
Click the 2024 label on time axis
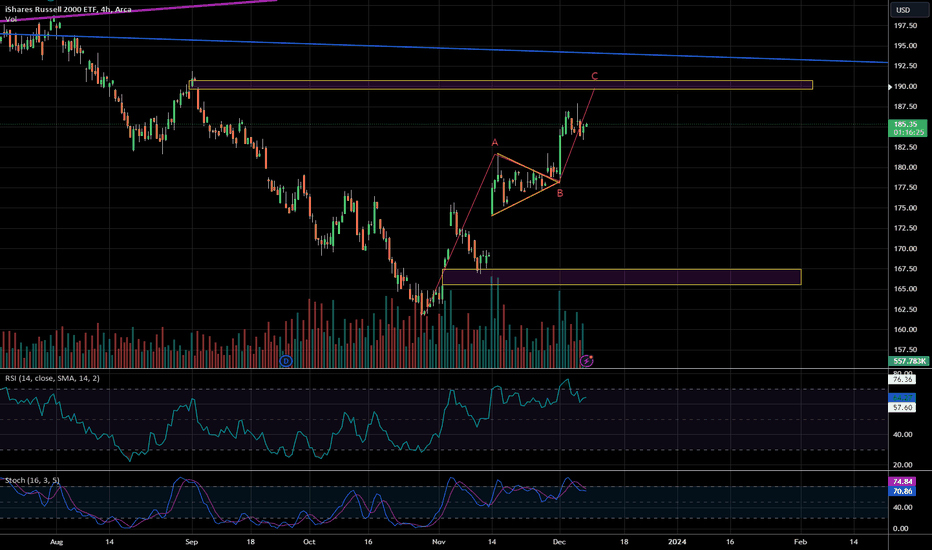pos(677,542)
